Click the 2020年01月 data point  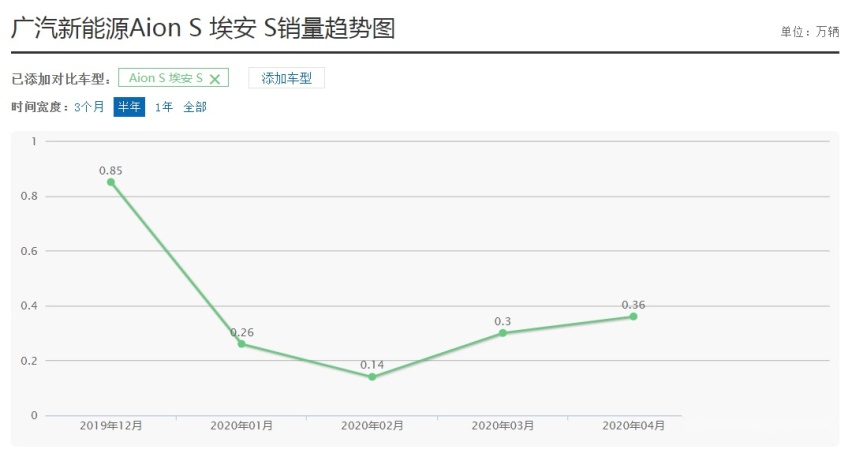click(241, 344)
